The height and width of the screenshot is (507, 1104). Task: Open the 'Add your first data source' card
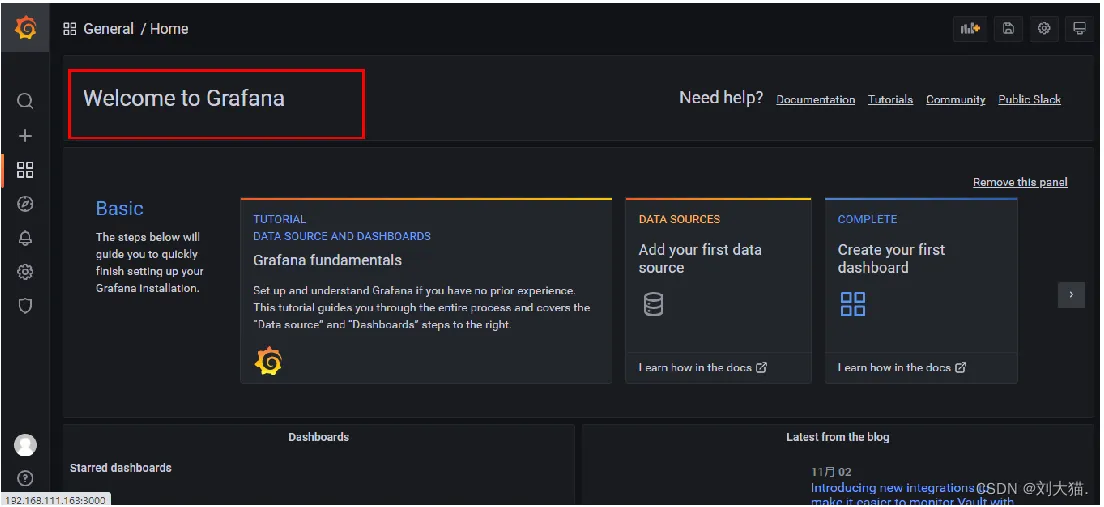pos(718,291)
